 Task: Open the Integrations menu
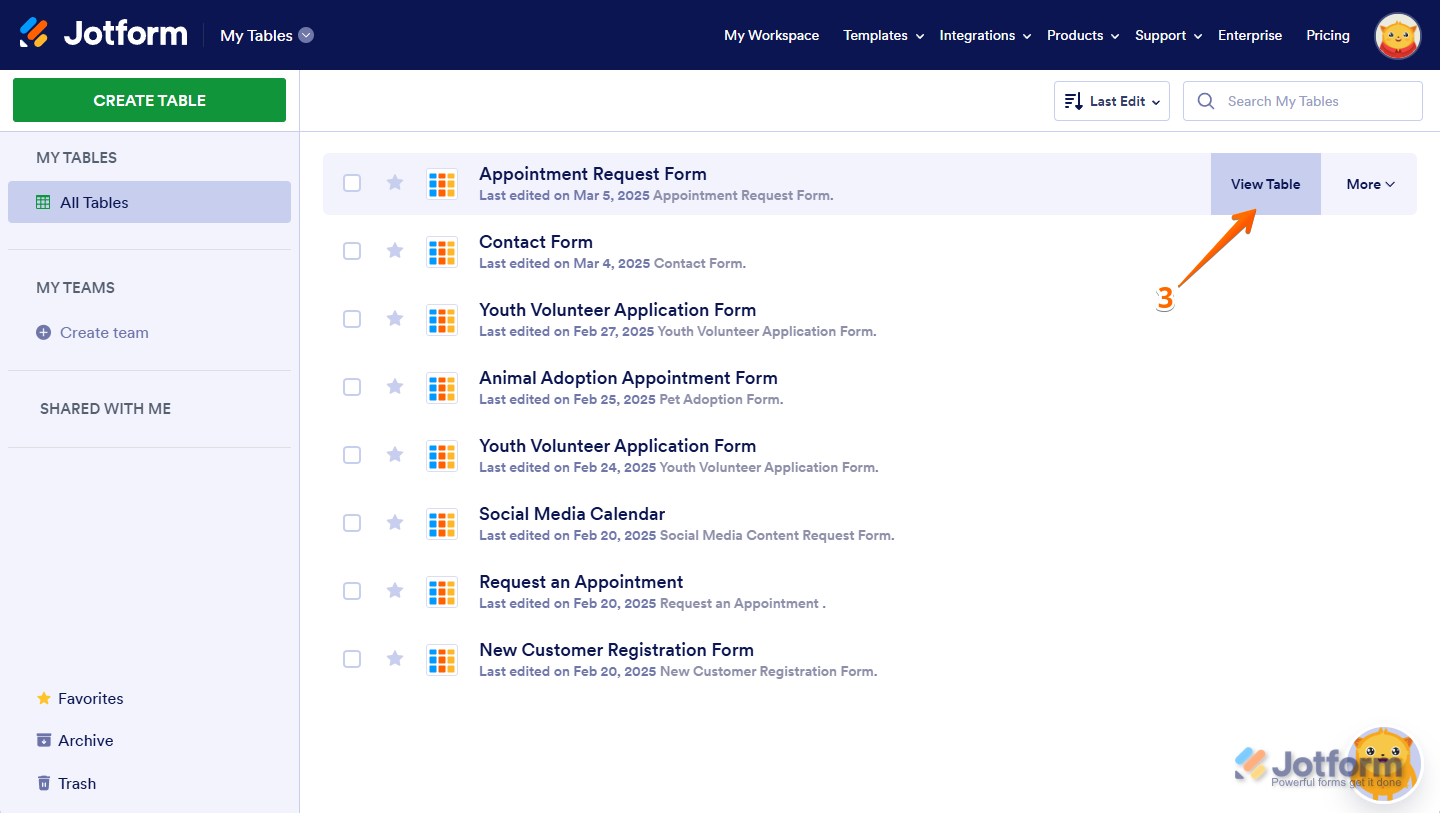click(984, 35)
